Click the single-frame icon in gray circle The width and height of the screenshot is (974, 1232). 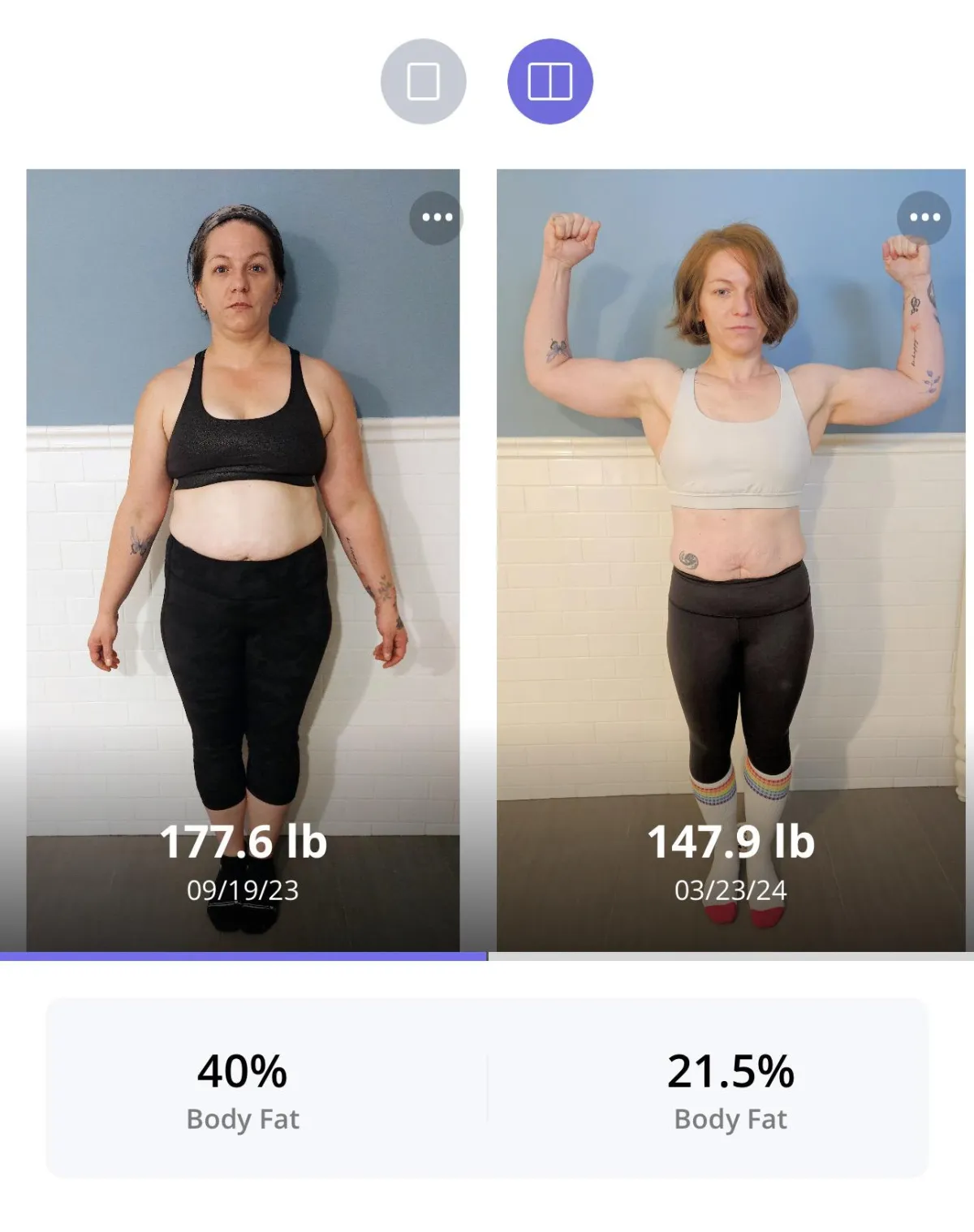click(x=423, y=81)
